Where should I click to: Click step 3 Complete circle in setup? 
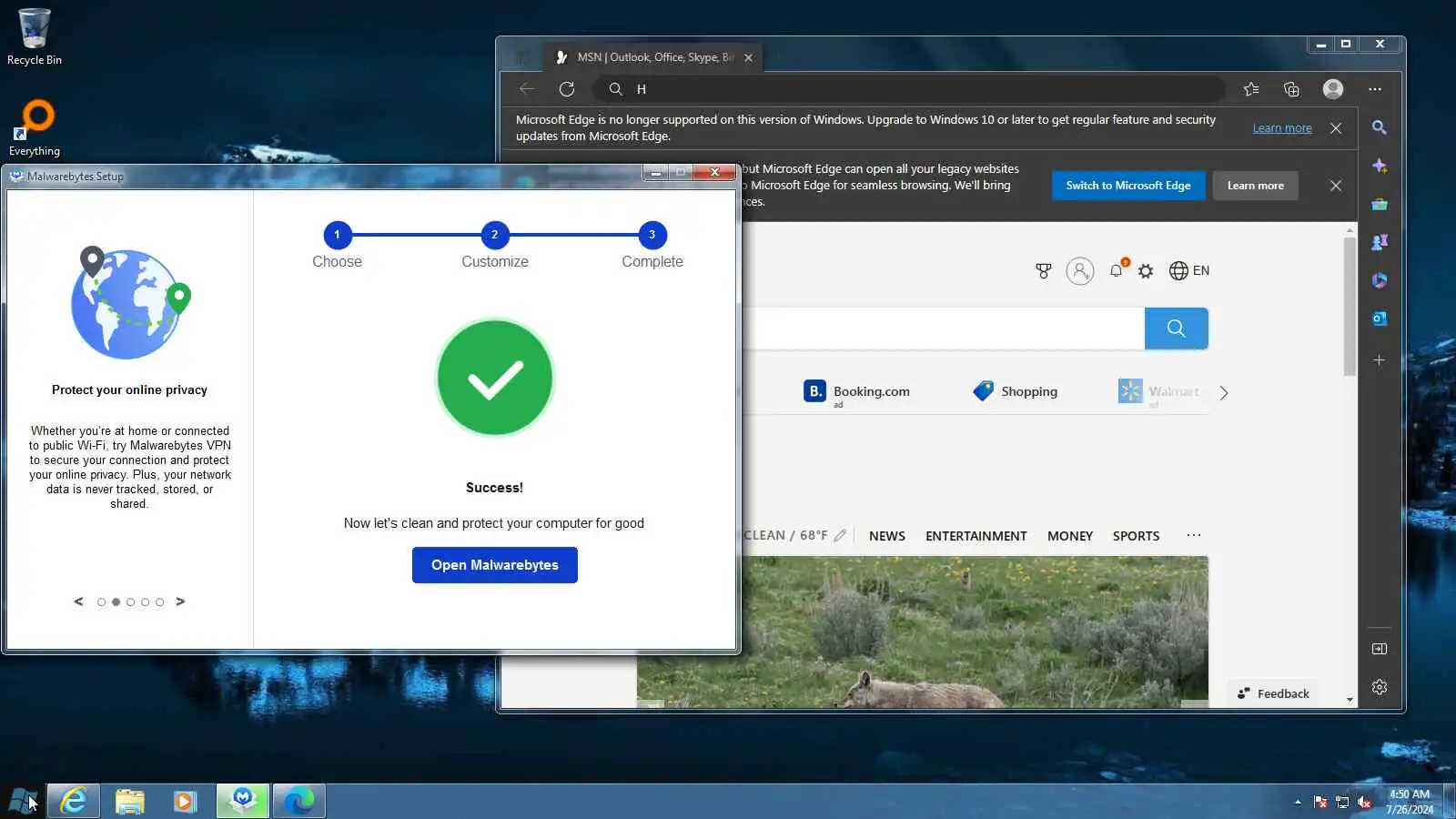tap(652, 235)
